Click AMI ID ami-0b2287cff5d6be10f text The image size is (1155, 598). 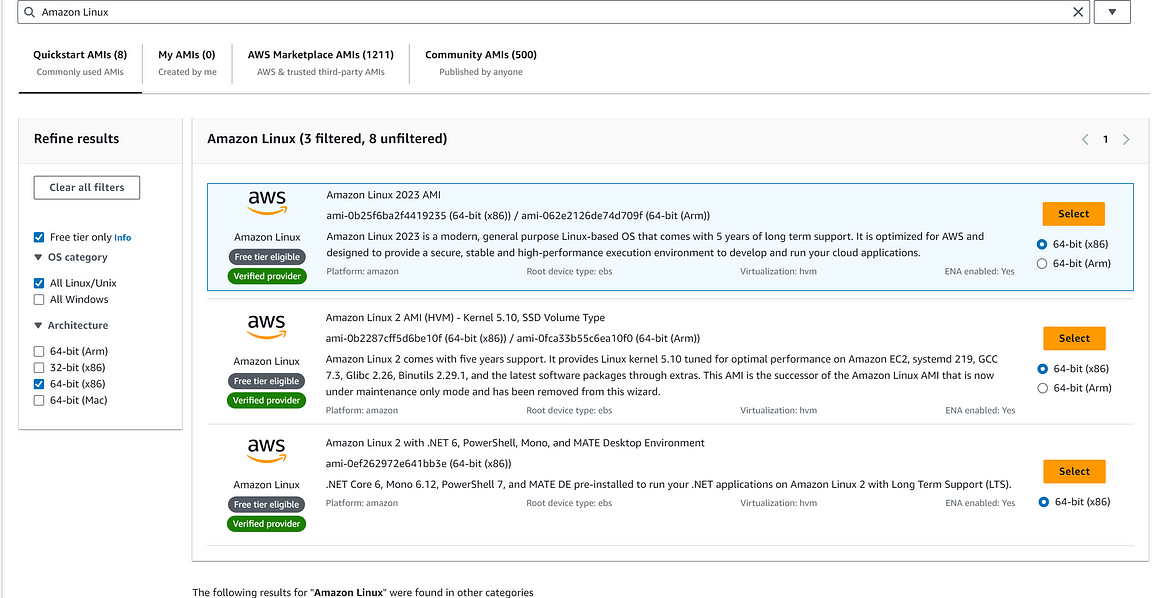coord(384,339)
